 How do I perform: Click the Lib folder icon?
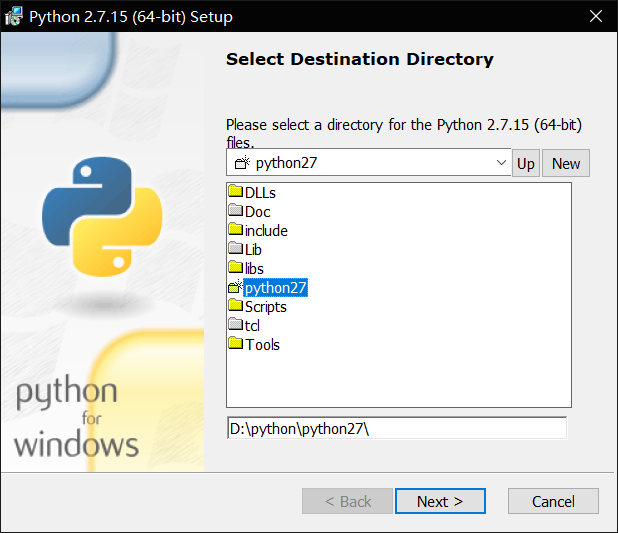(236, 248)
